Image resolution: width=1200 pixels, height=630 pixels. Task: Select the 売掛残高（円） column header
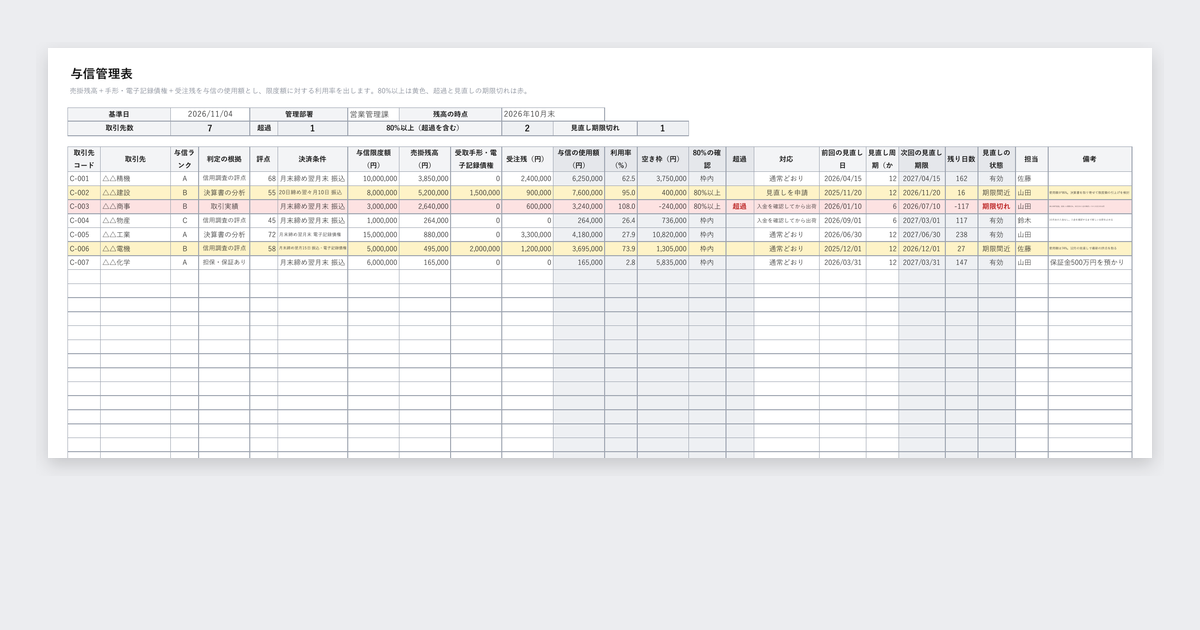pos(425,159)
